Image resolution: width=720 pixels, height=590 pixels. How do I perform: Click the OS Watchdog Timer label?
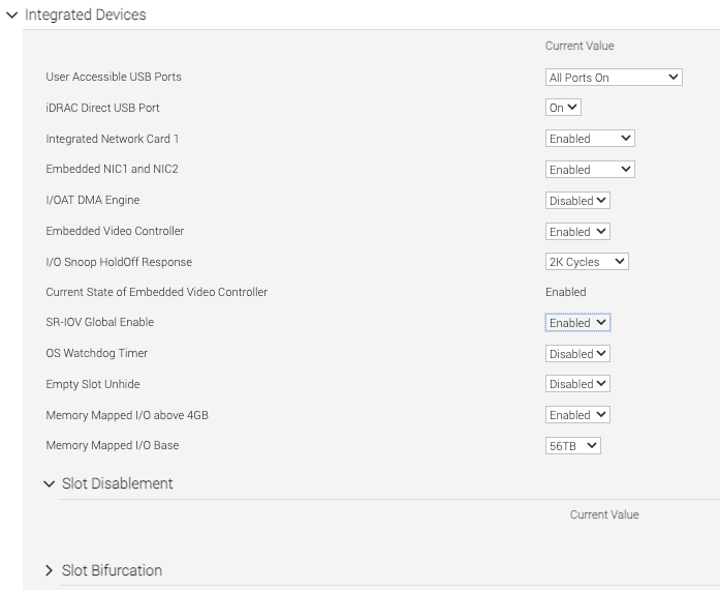pyautogui.click(x=97, y=354)
